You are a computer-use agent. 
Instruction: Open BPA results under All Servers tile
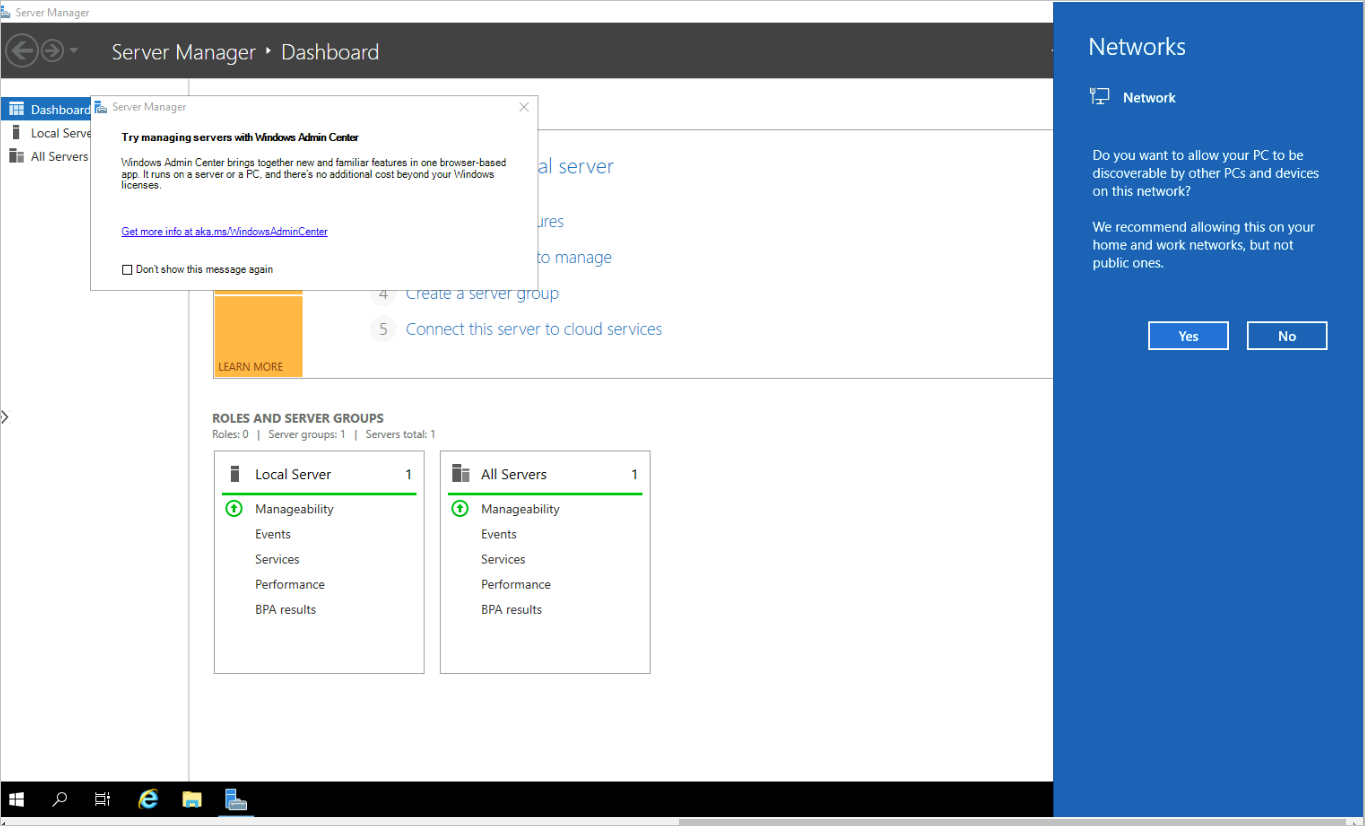tap(511, 609)
